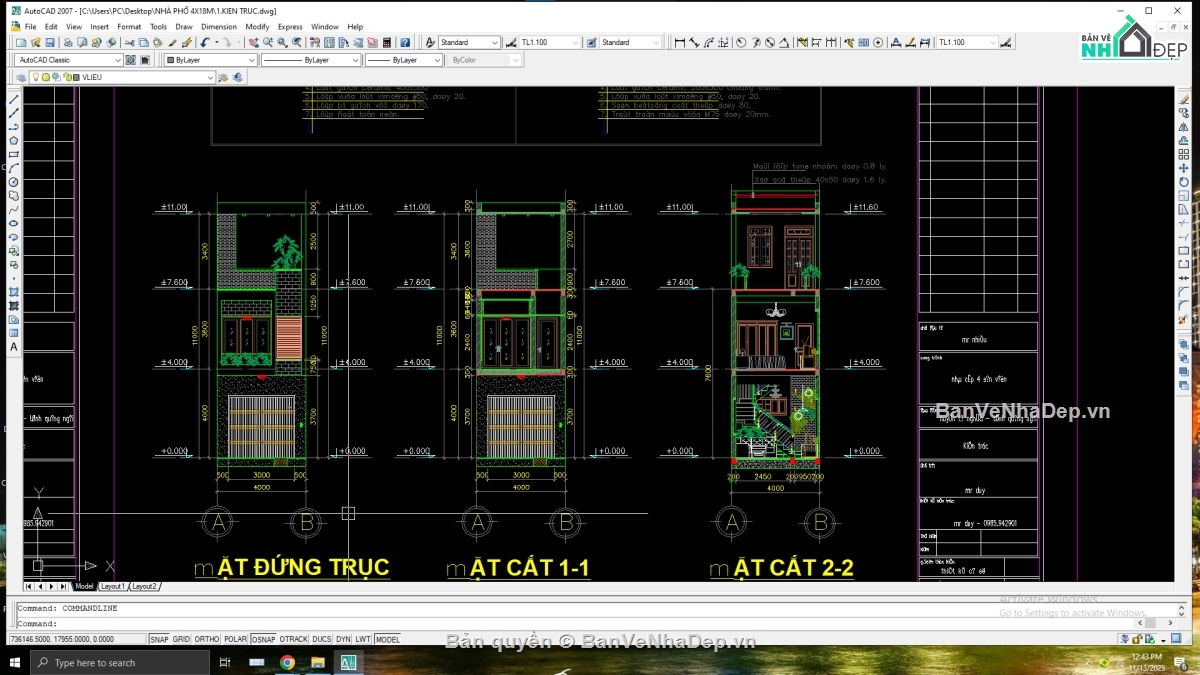The height and width of the screenshot is (675, 1200).
Task: Open the Insert menu
Action: click(100, 27)
